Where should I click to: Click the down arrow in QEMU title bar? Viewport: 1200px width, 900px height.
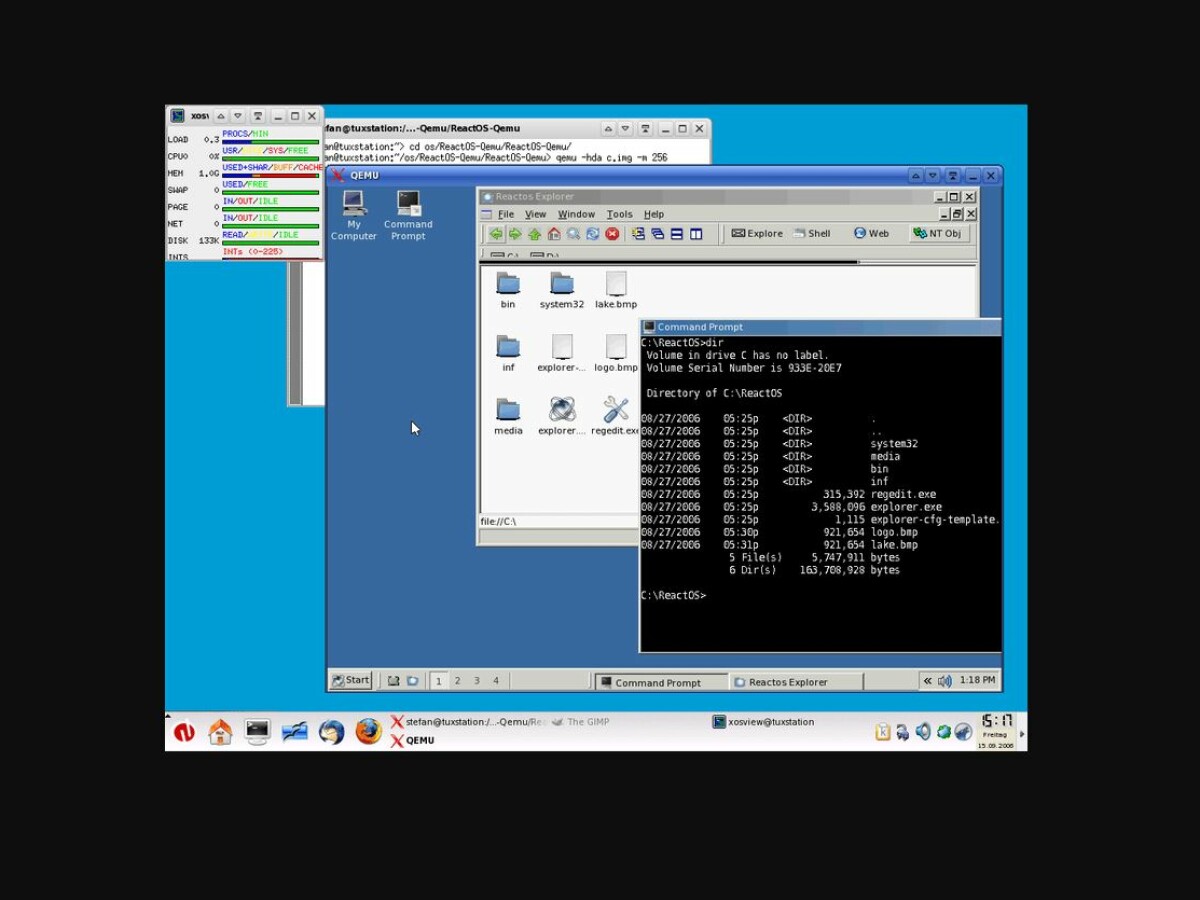[x=933, y=176]
